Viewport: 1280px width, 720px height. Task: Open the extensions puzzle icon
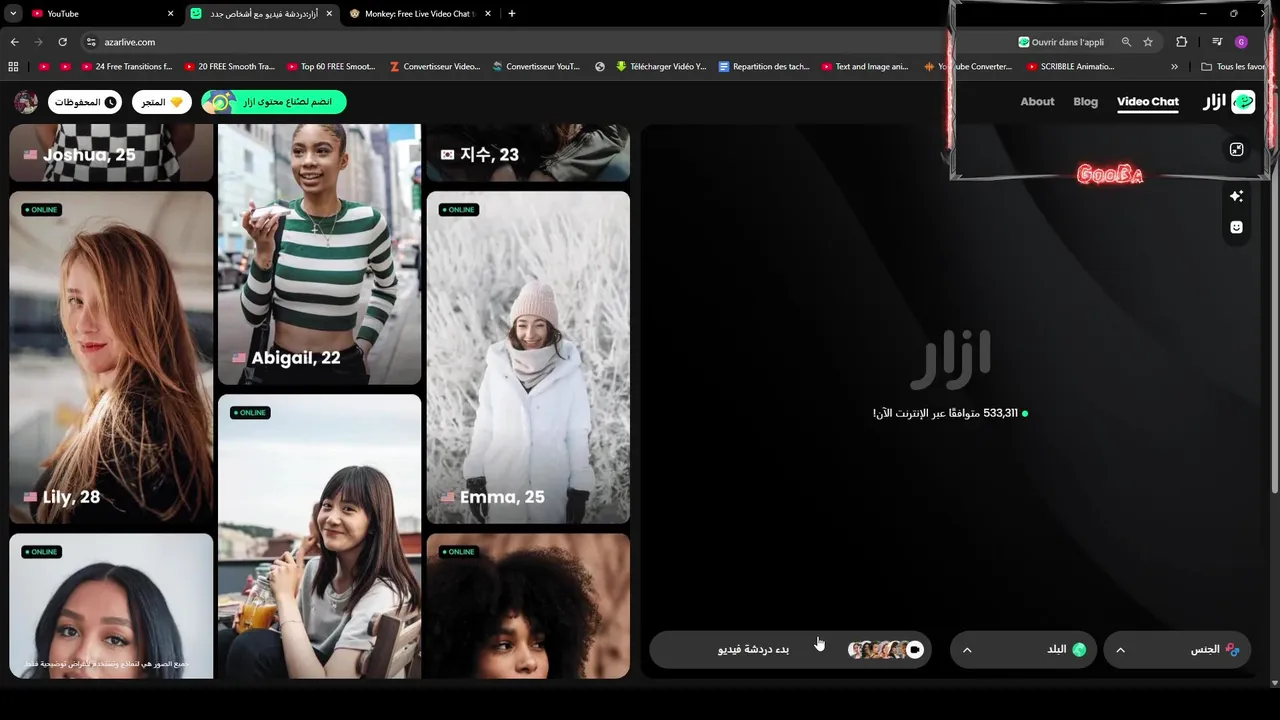1182,42
